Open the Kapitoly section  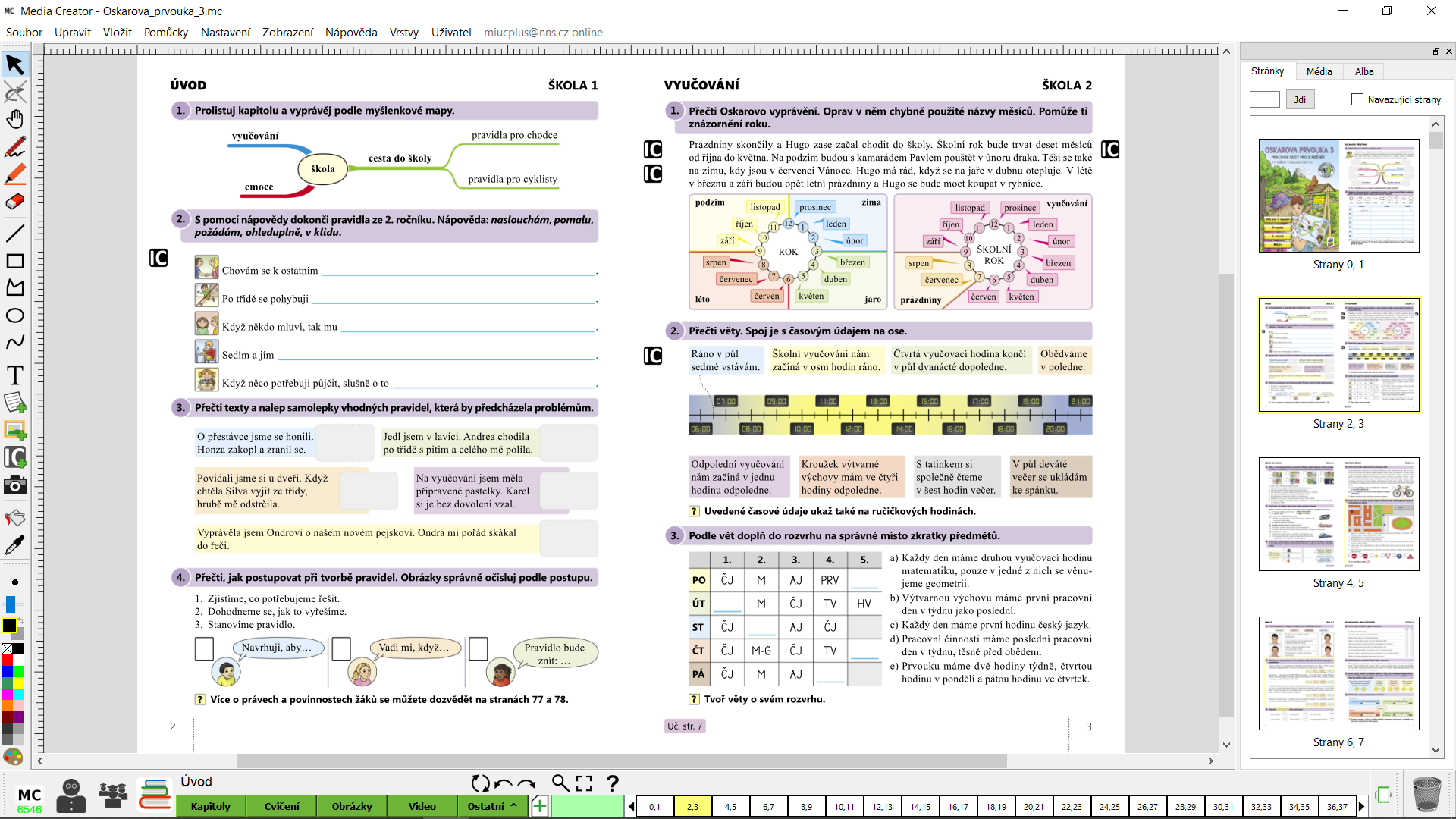pyautogui.click(x=211, y=806)
